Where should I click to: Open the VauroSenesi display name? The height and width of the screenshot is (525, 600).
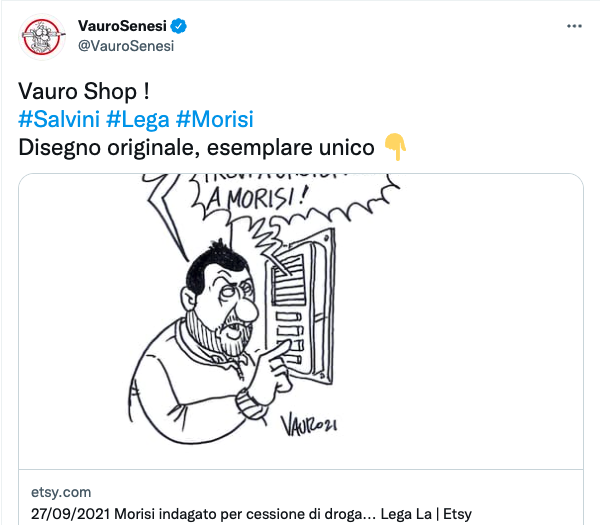click(x=122, y=26)
